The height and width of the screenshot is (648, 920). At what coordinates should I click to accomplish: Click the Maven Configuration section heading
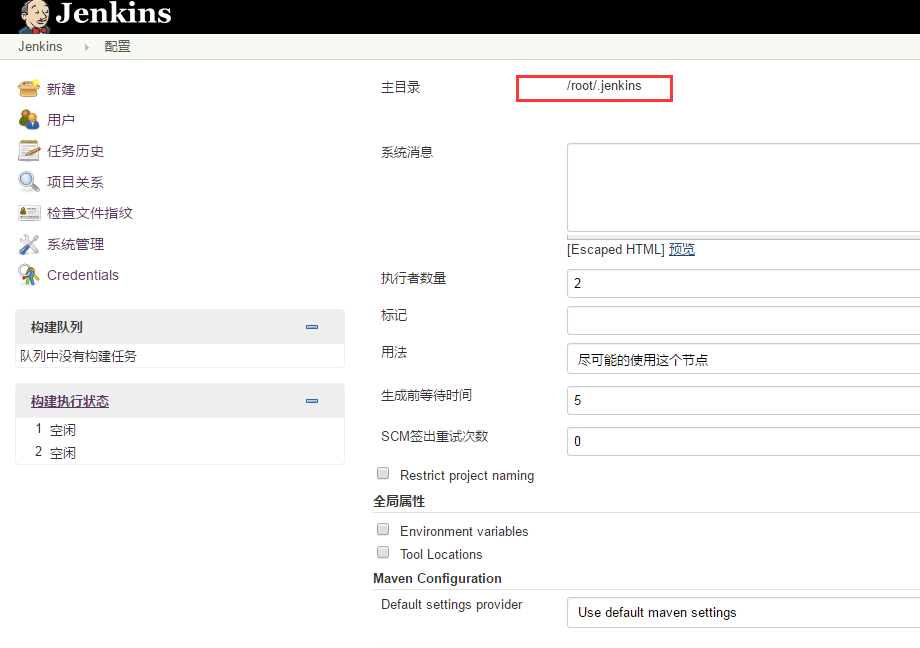click(437, 579)
